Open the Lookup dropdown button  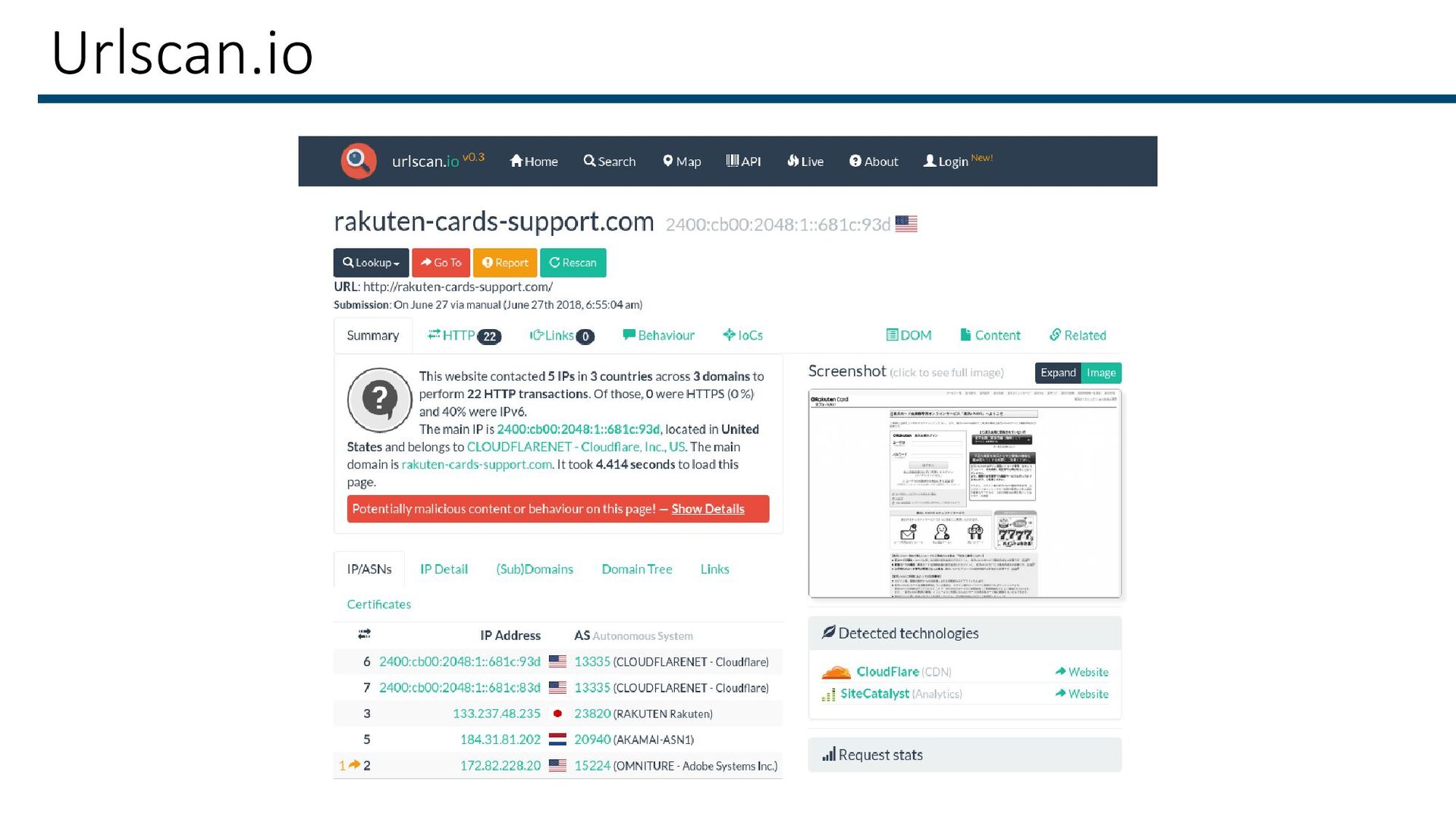coord(371,262)
